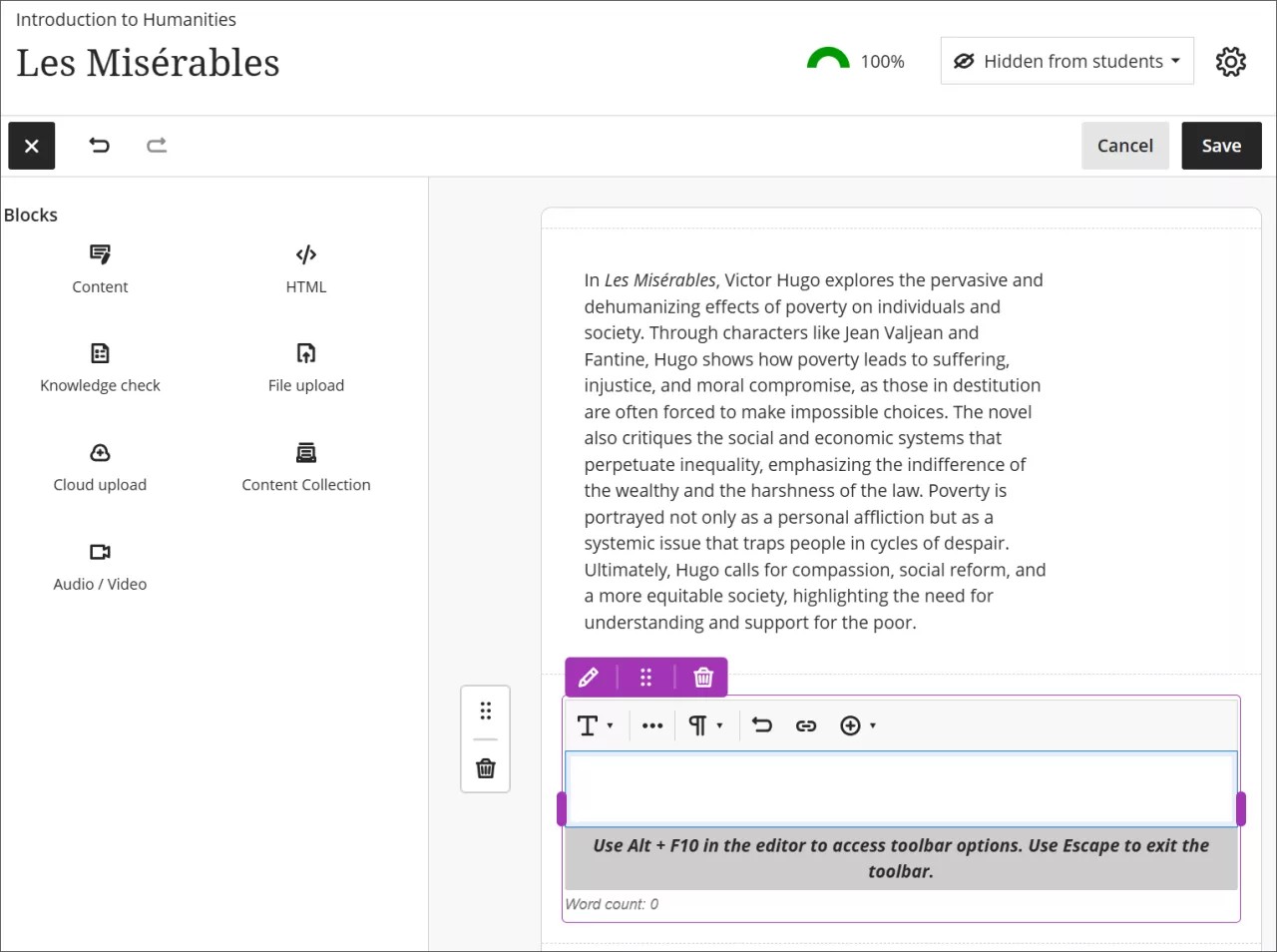Screen dimensions: 1277x952
Task: Add a Content block from the Blocks panel
Action: click(100, 269)
